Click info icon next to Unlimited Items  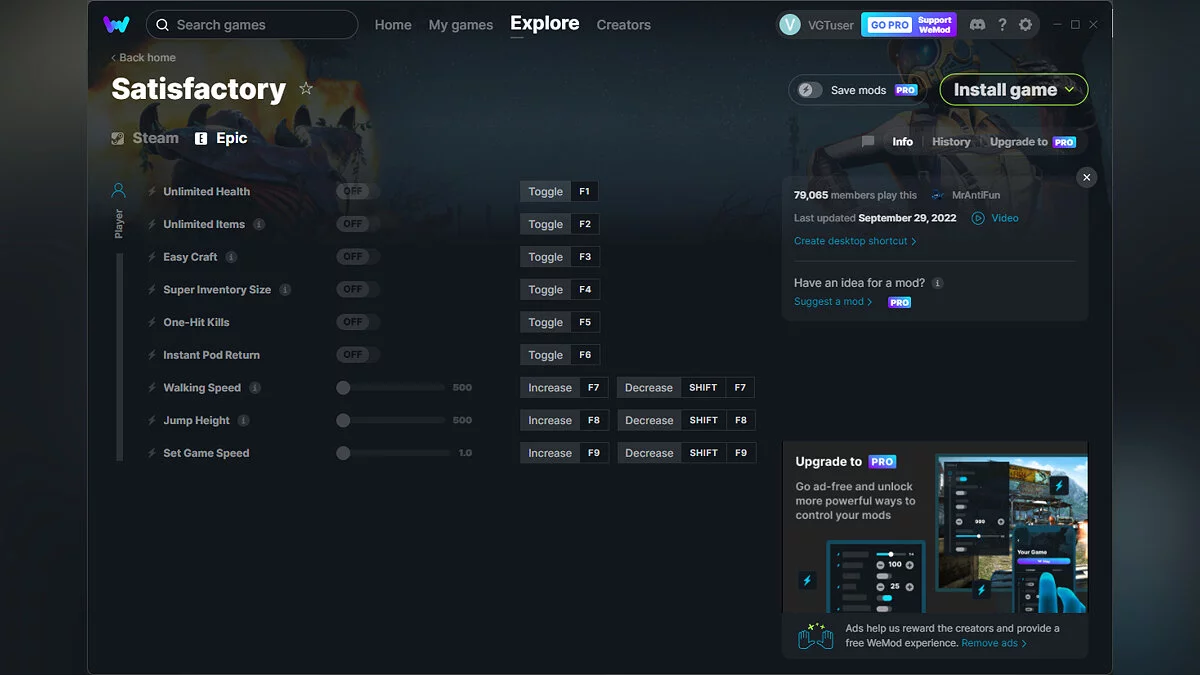(x=259, y=224)
